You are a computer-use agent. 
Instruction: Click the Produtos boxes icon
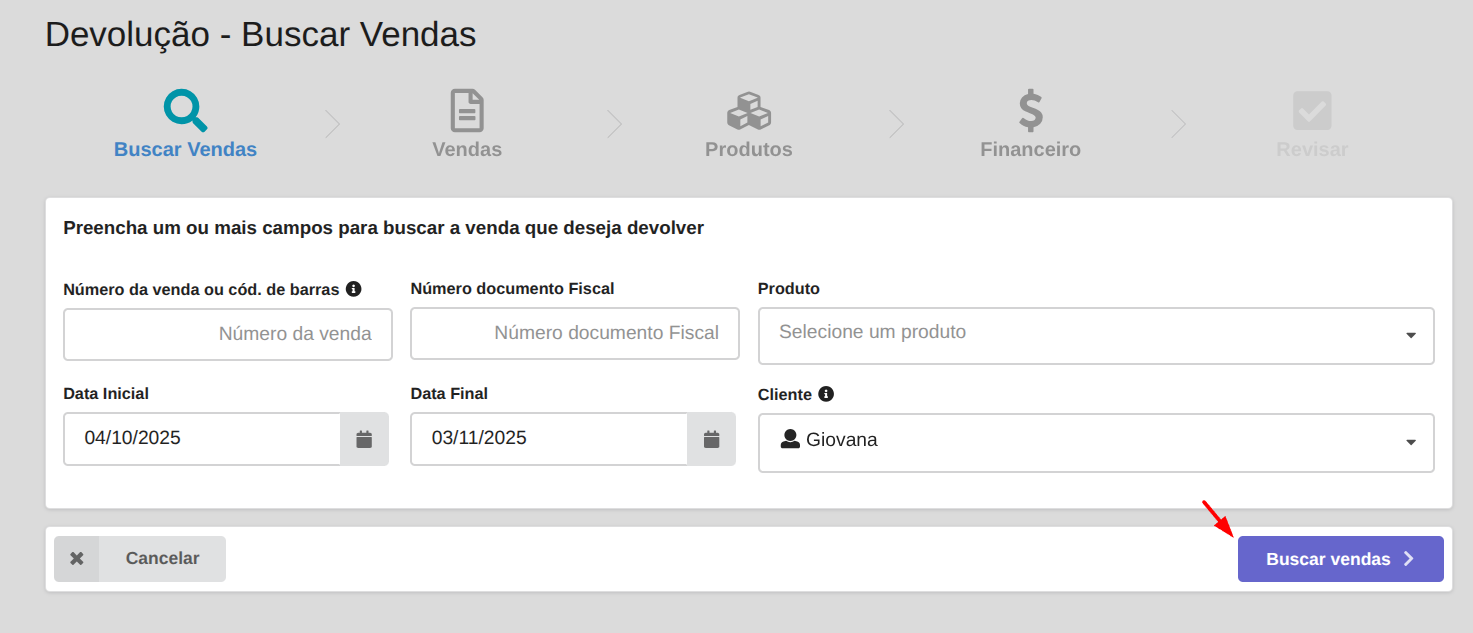pyautogui.click(x=748, y=111)
